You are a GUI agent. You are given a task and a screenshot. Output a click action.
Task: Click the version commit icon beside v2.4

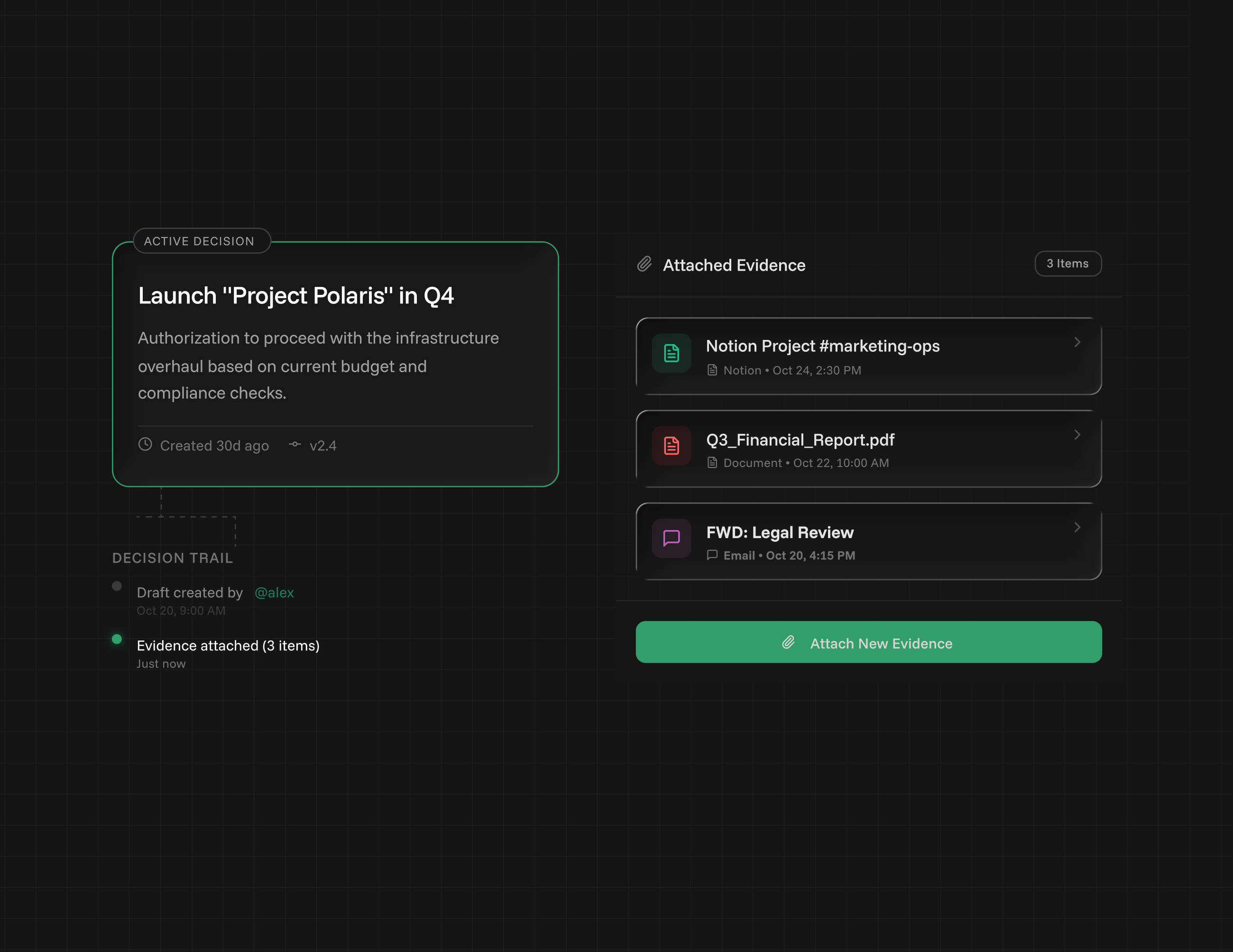294,445
